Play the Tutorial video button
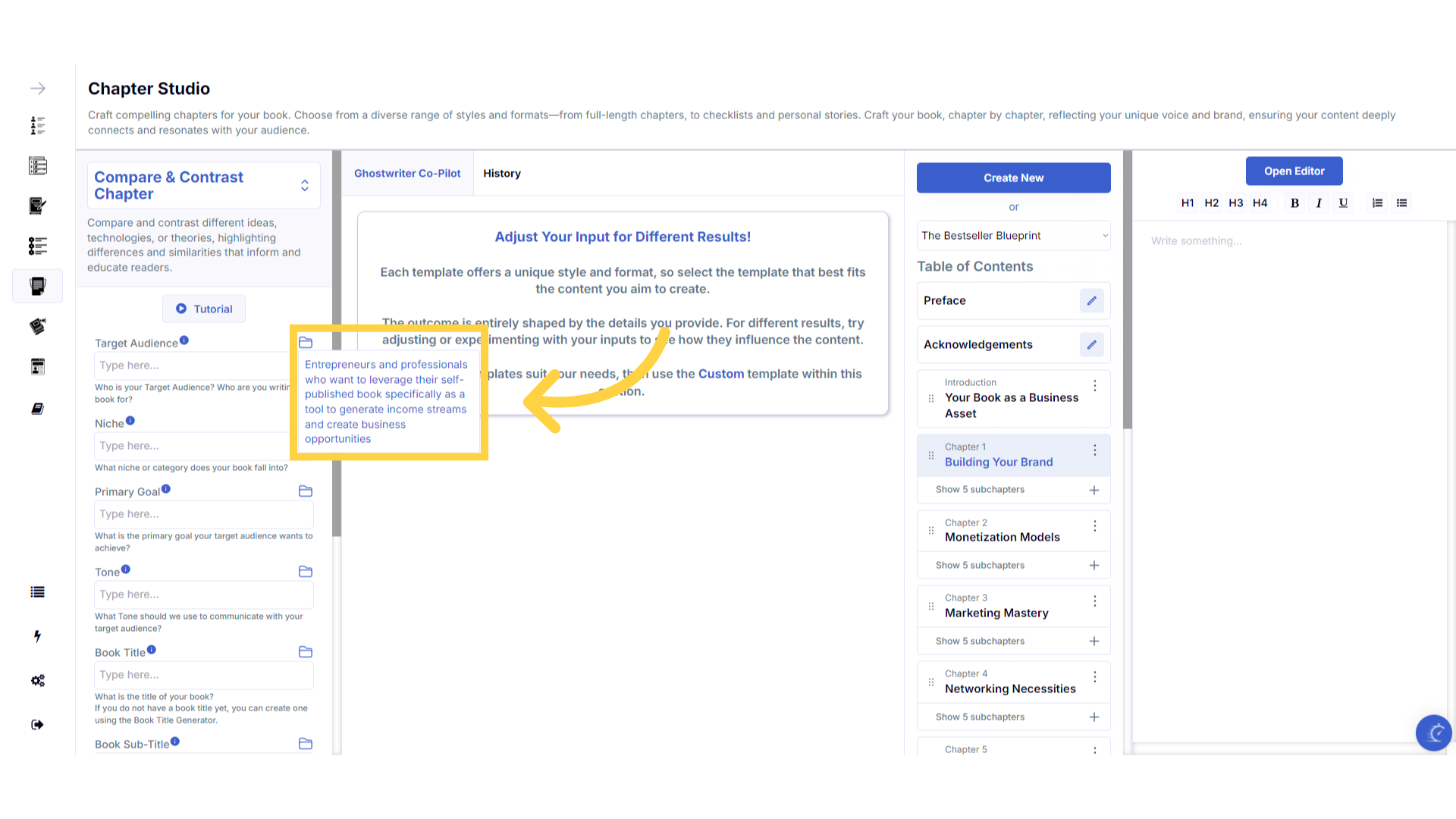The width and height of the screenshot is (1456, 819). tap(204, 309)
